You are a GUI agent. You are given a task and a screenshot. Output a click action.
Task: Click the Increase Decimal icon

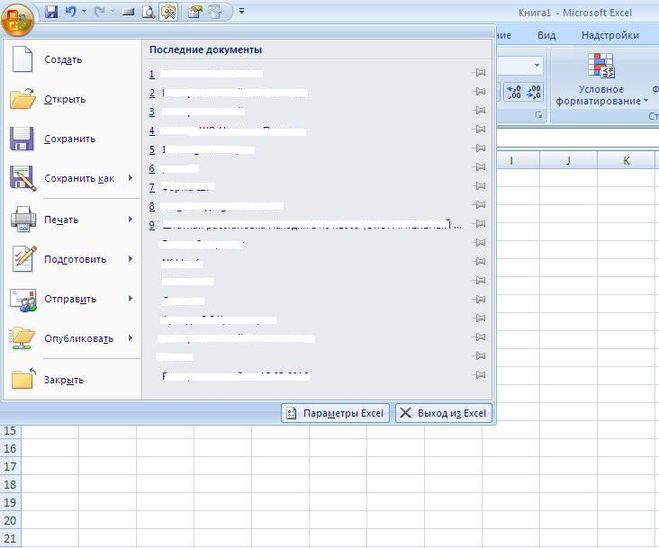coord(514,92)
